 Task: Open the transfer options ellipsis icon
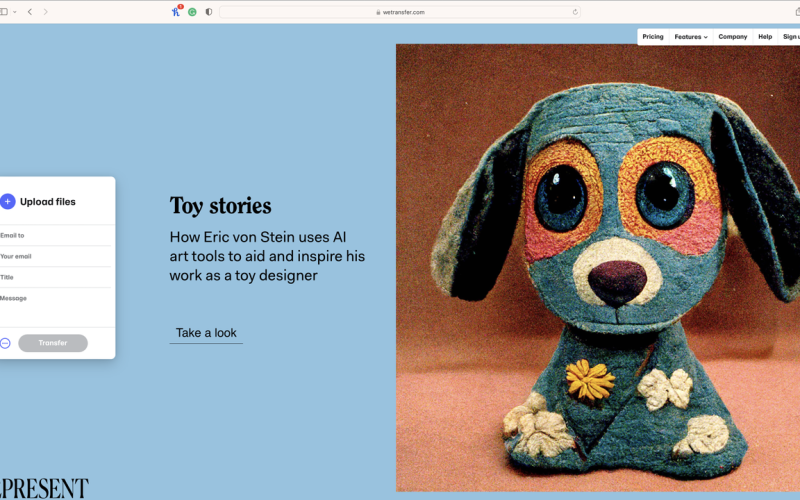[5, 343]
